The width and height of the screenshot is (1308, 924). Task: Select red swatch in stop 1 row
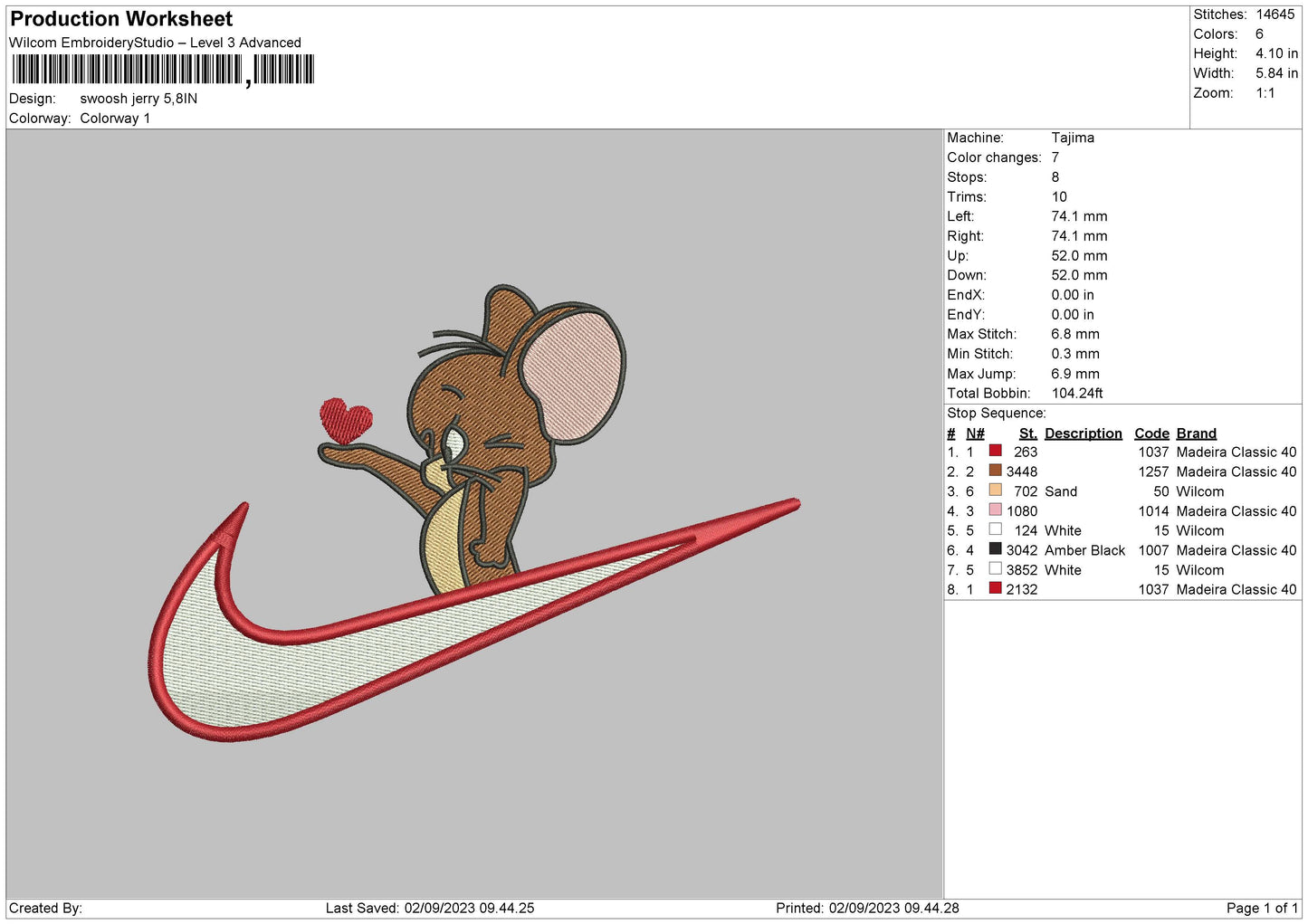(x=995, y=452)
